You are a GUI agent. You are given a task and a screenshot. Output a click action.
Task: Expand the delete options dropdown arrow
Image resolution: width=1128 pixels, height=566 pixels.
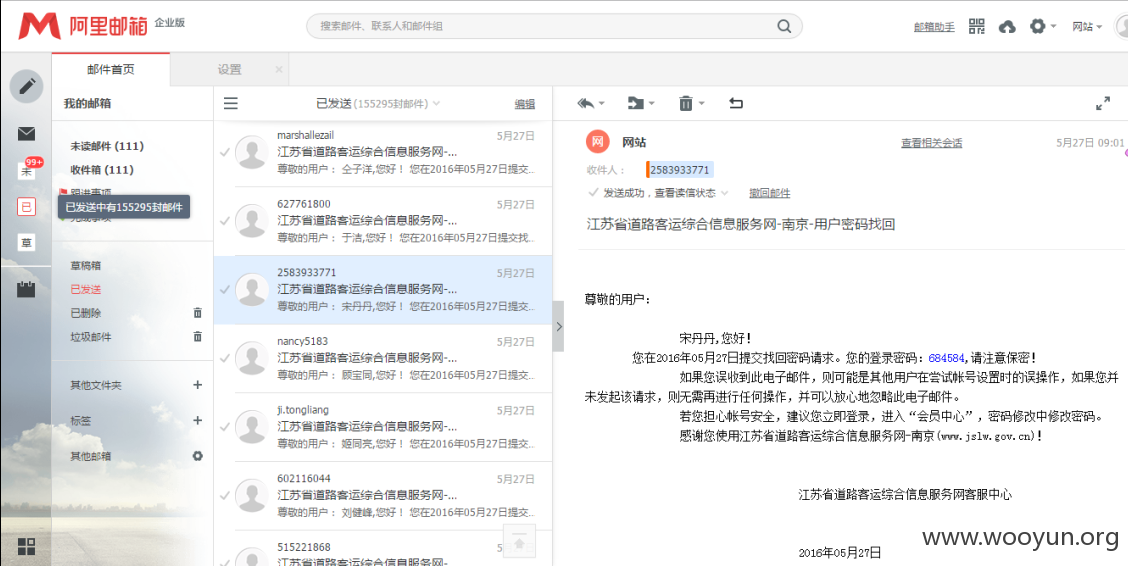[x=701, y=104]
